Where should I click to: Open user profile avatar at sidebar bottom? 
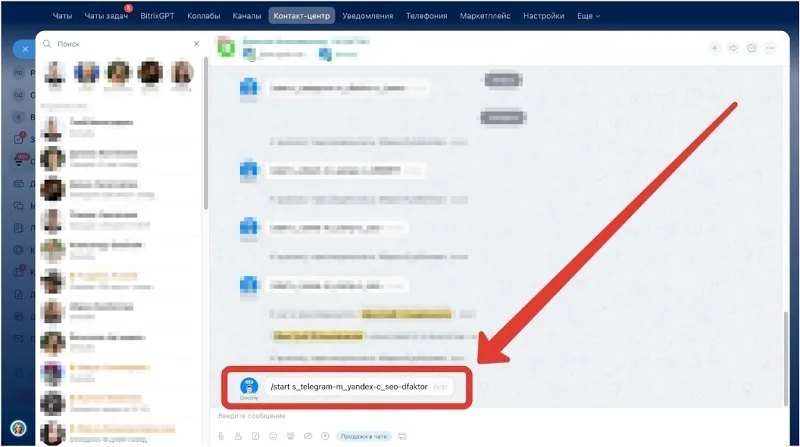(18, 428)
